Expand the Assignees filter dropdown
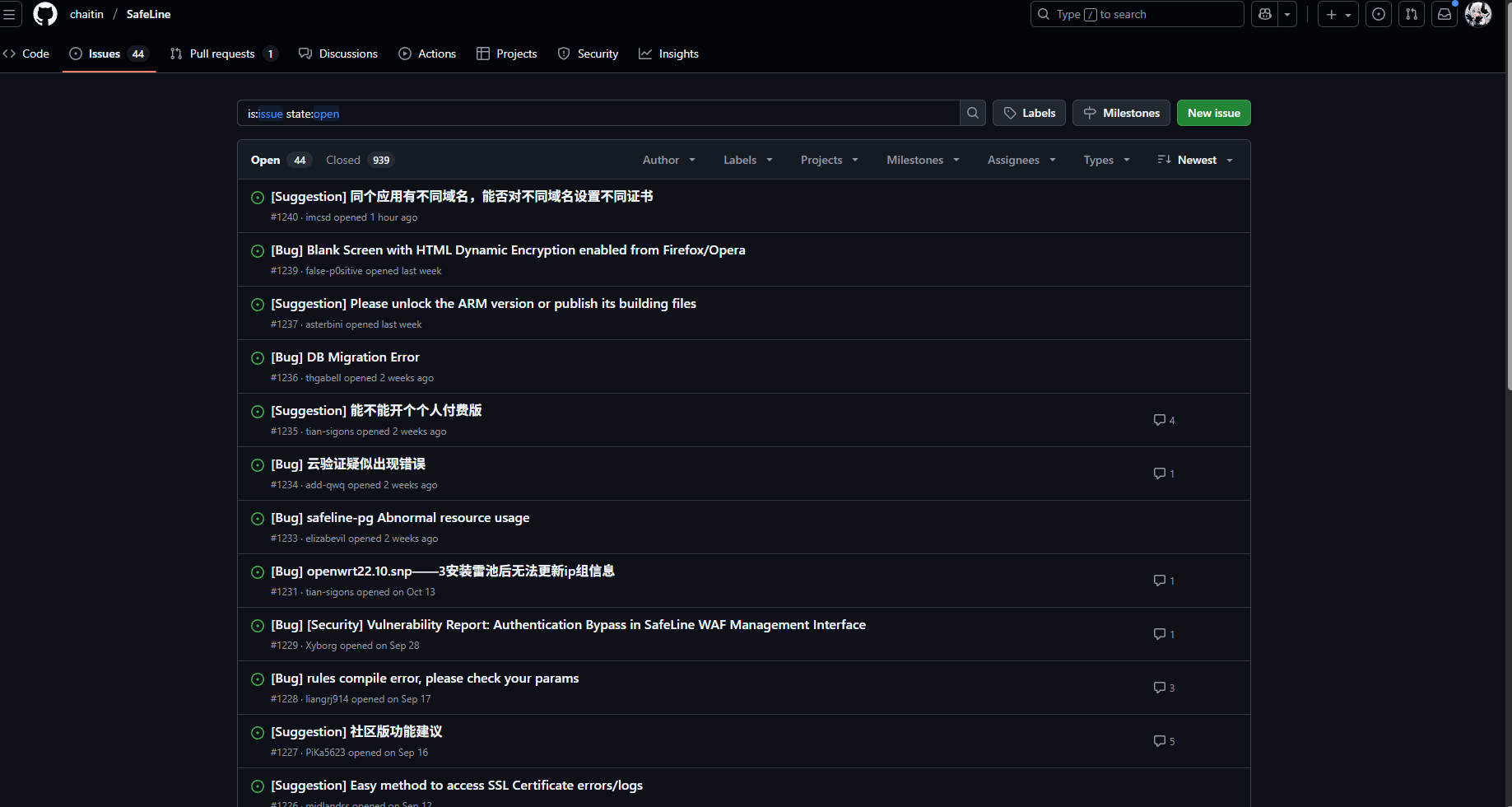1512x807 pixels. (1021, 160)
